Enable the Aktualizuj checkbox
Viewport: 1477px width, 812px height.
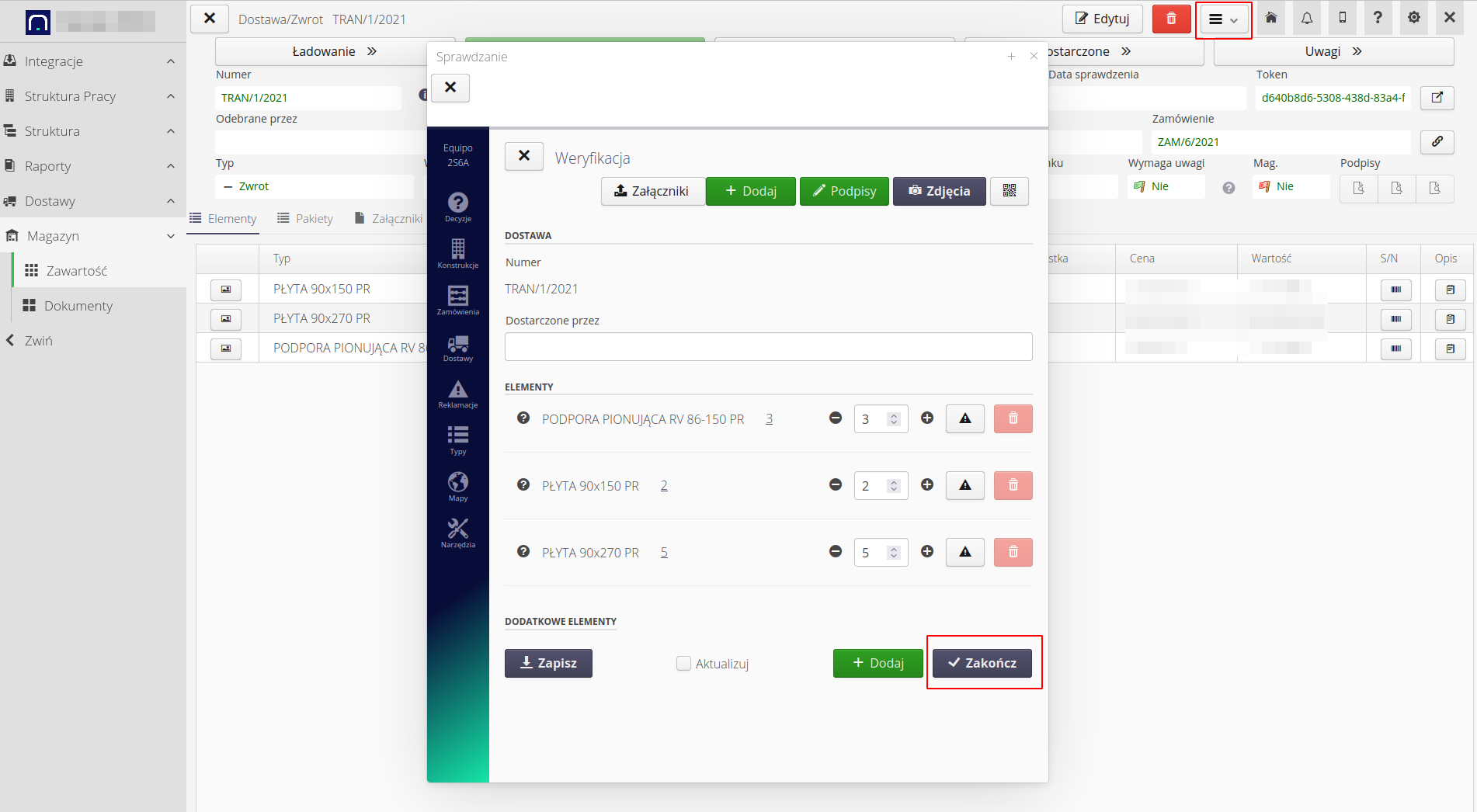pos(683,664)
